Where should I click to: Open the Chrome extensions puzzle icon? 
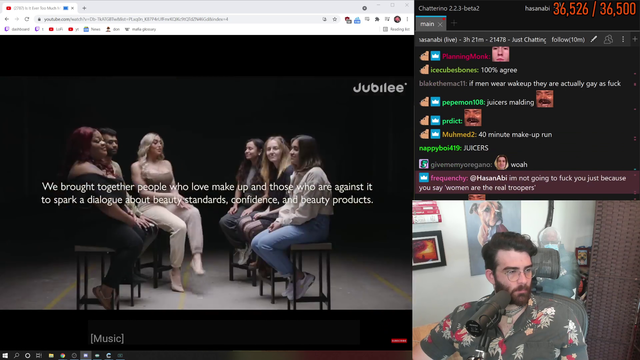pos(377,19)
